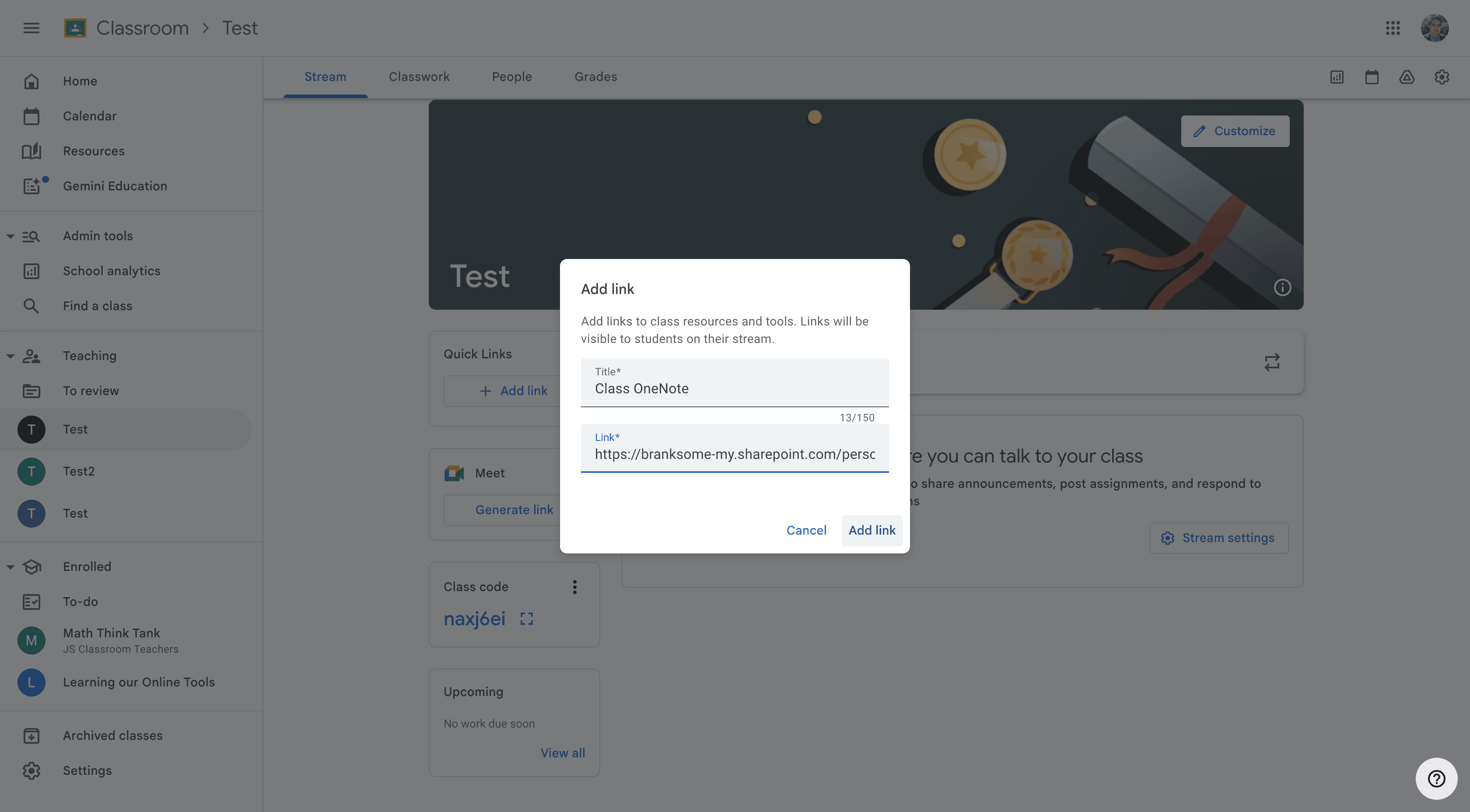Click the Title field containing Class OneNote
The height and width of the screenshot is (812, 1470).
pos(735,382)
